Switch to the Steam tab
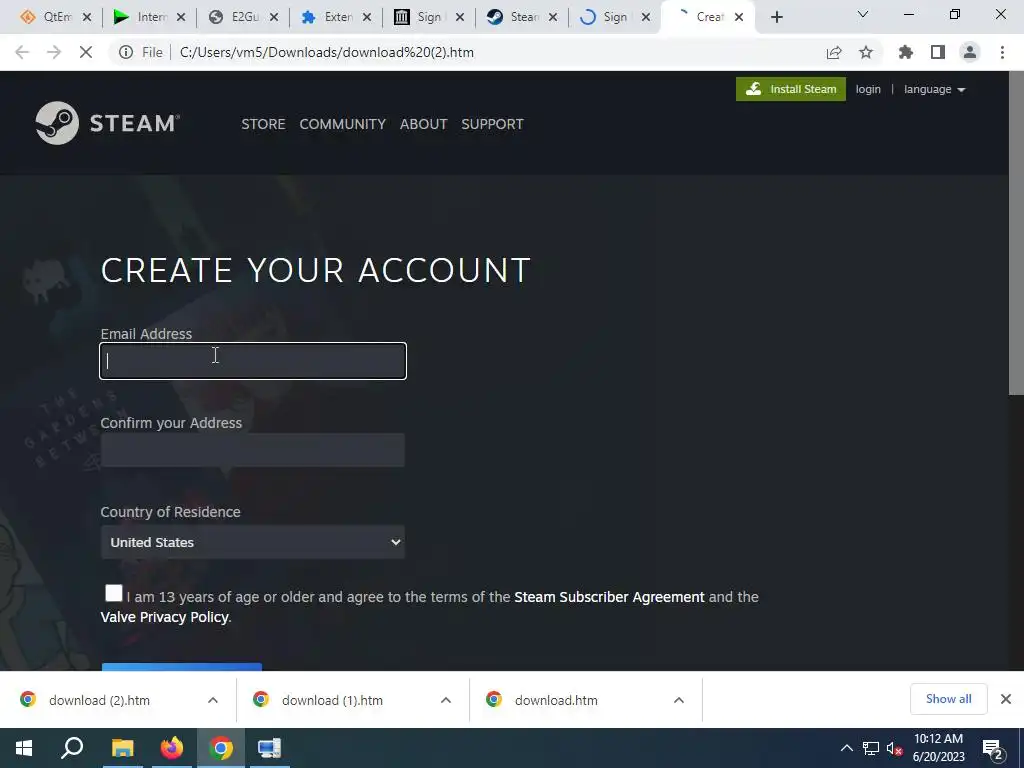This screenshot has width=1024, height=768. tap(522, 17)
